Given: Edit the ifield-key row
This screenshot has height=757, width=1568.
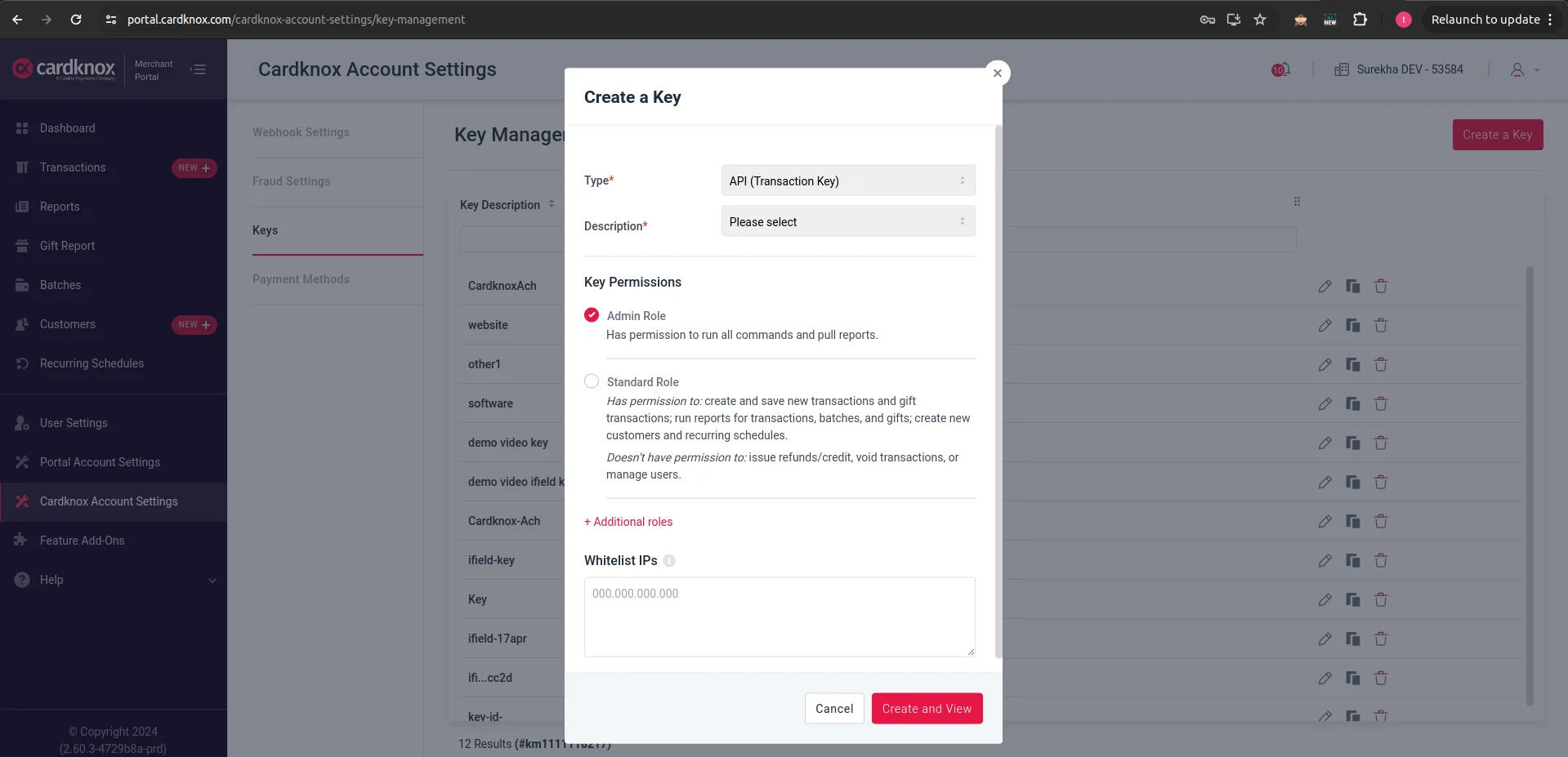Looking at the screenshot, I should pyautogui.click(x=1325, y=560).
